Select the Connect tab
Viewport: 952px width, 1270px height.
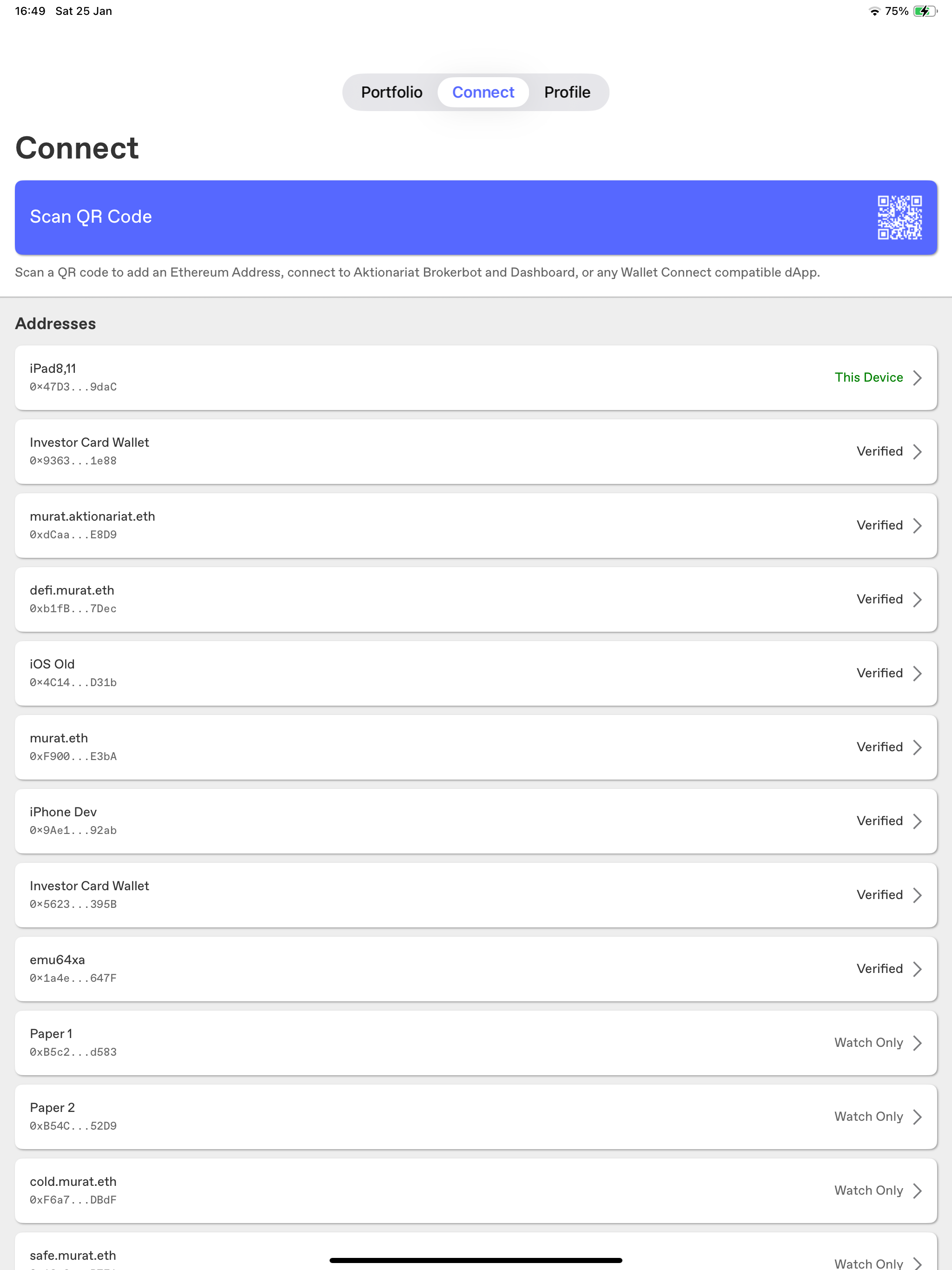click(x=483, y=93)
